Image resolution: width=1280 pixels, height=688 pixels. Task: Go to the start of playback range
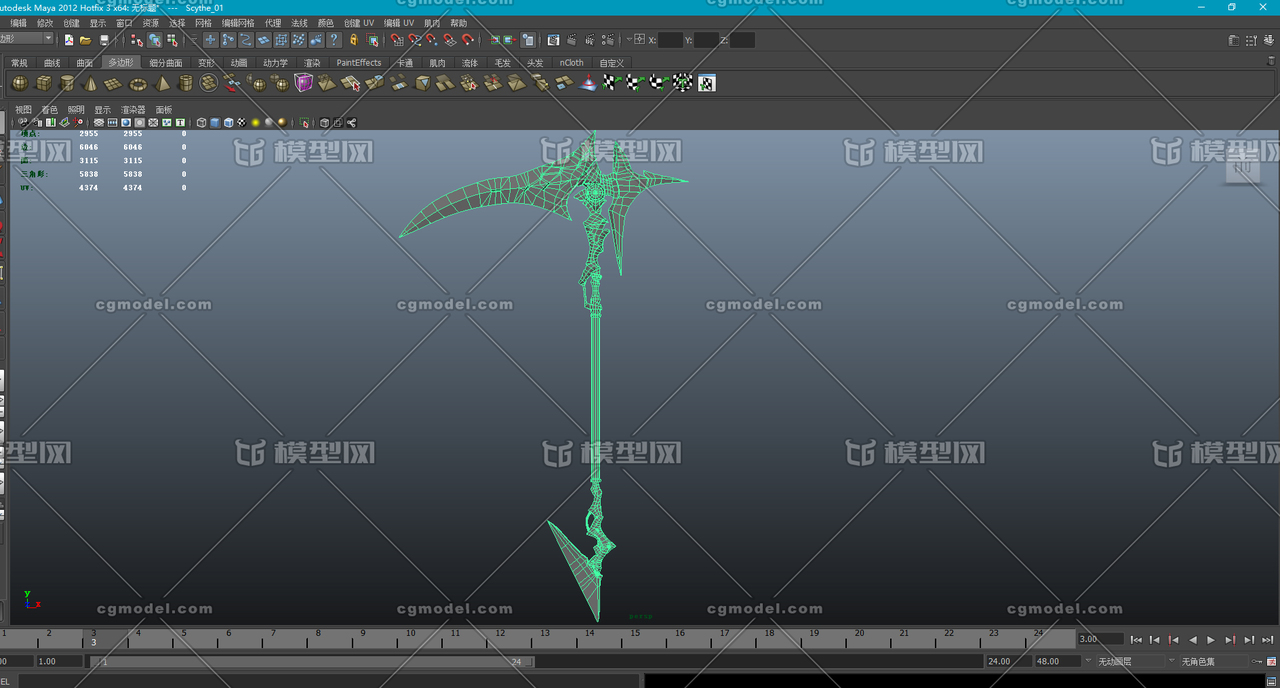(x=1136, y=640)
